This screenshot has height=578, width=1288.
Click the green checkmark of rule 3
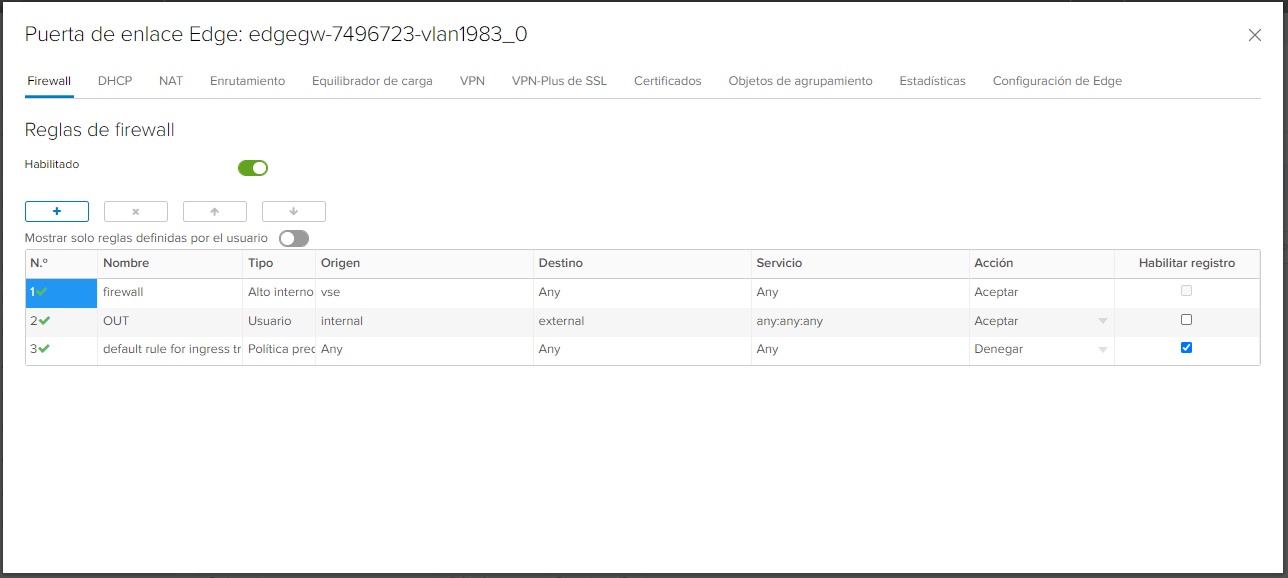click(x=44, y=349)
